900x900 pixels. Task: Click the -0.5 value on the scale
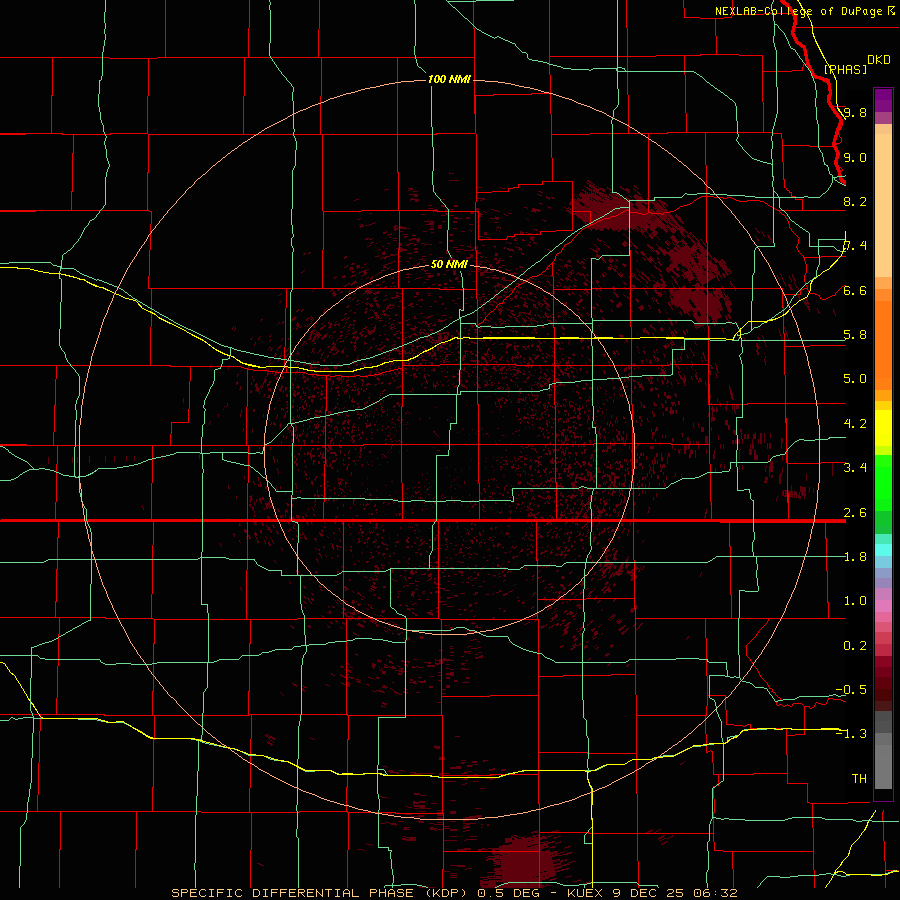[851, 689]
